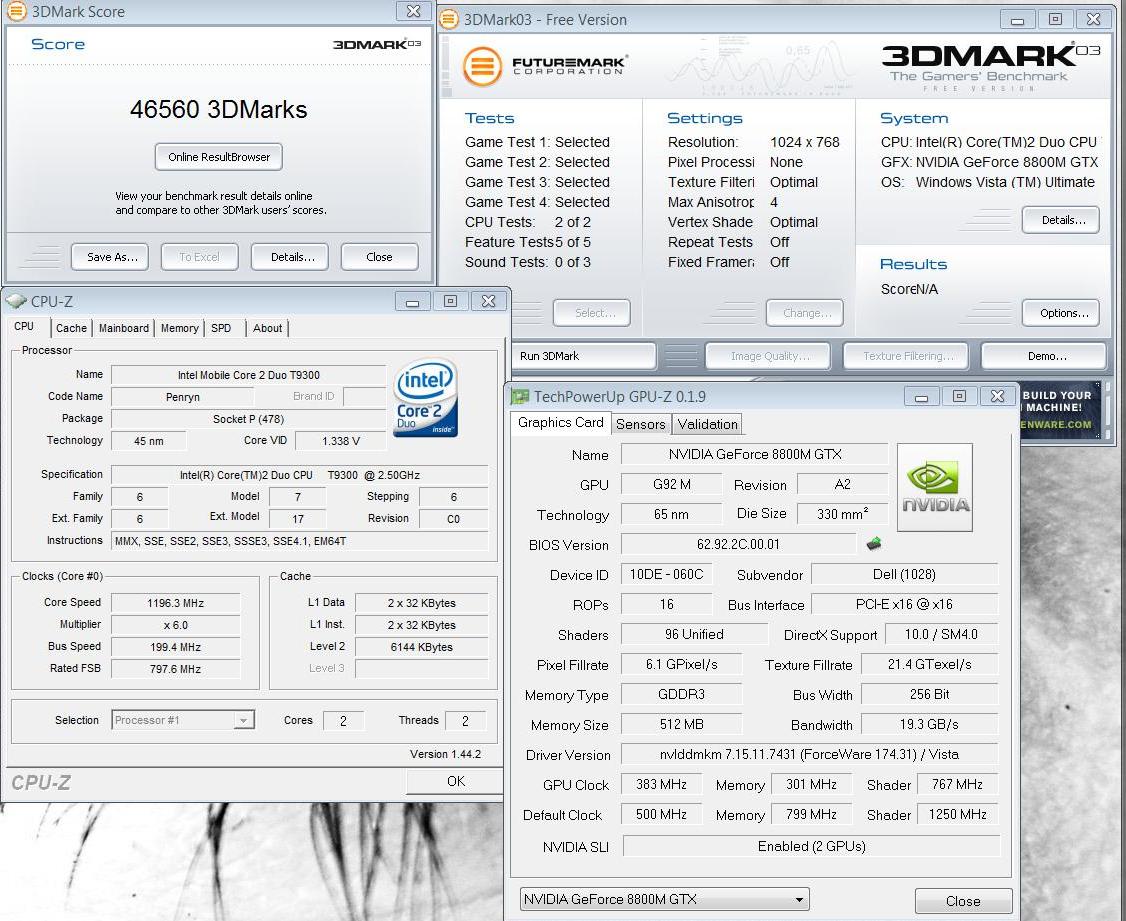Screen dimensions: 1126x921
Task: Click the GPU-Z Name field
Action: pos(755,454)
